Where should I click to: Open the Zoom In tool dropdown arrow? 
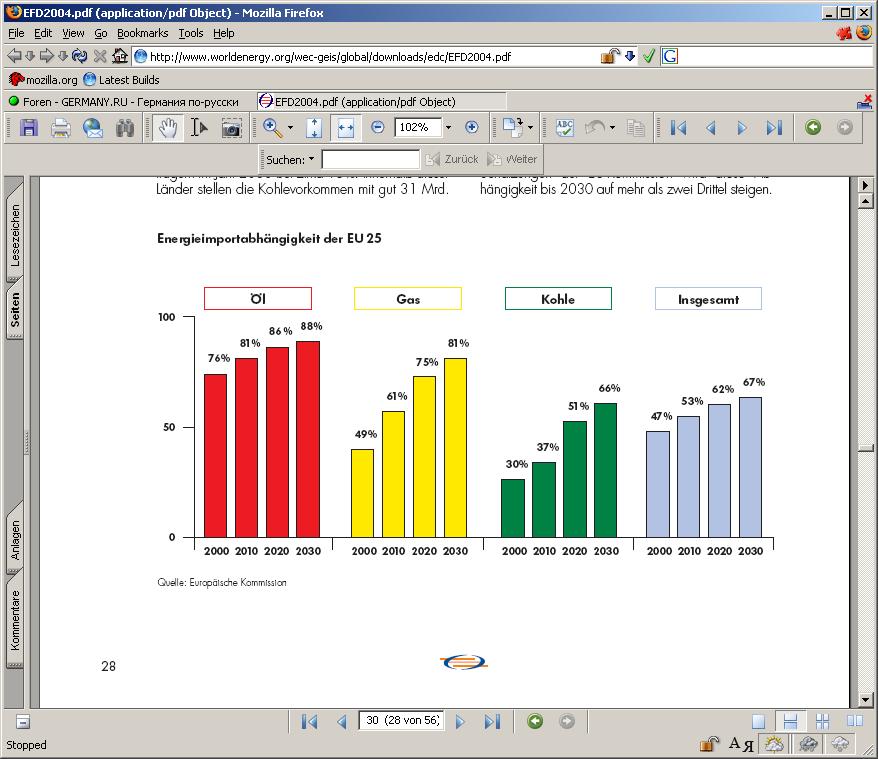pos(291,128)
